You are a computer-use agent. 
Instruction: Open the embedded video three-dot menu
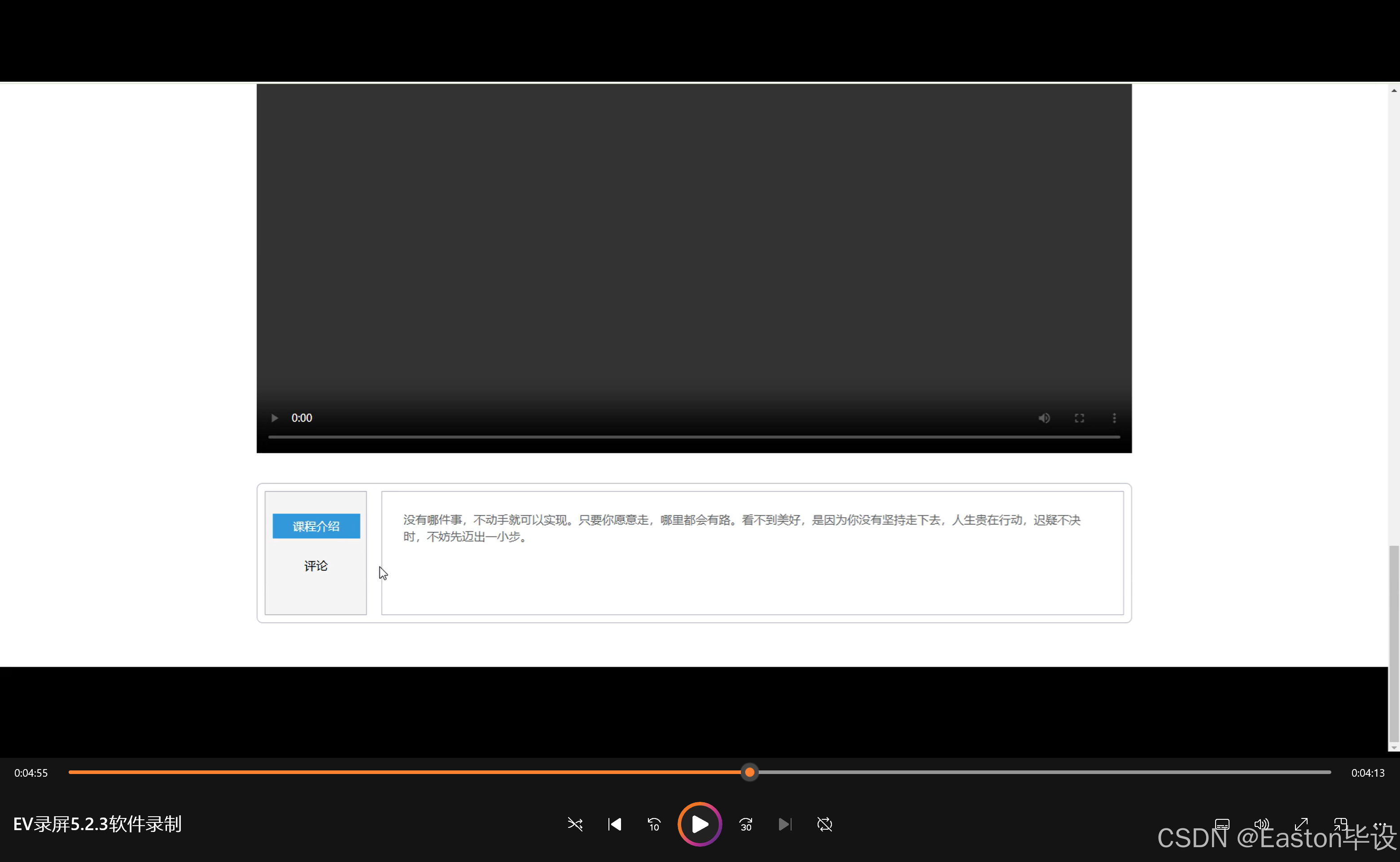[x=1114, y=418]
